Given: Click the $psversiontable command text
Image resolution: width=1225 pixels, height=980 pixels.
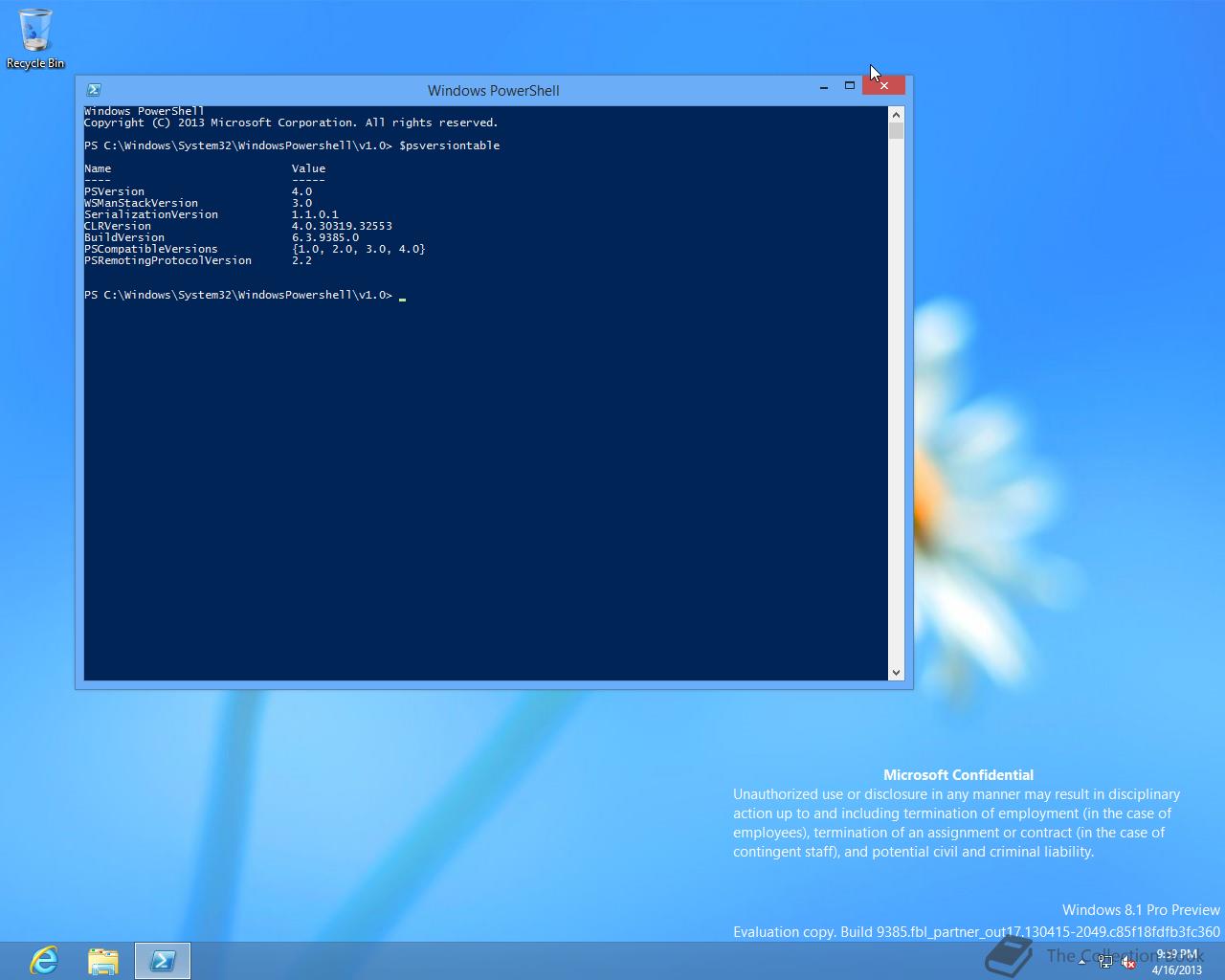Looking at the screenshot, I should point(449,145).
